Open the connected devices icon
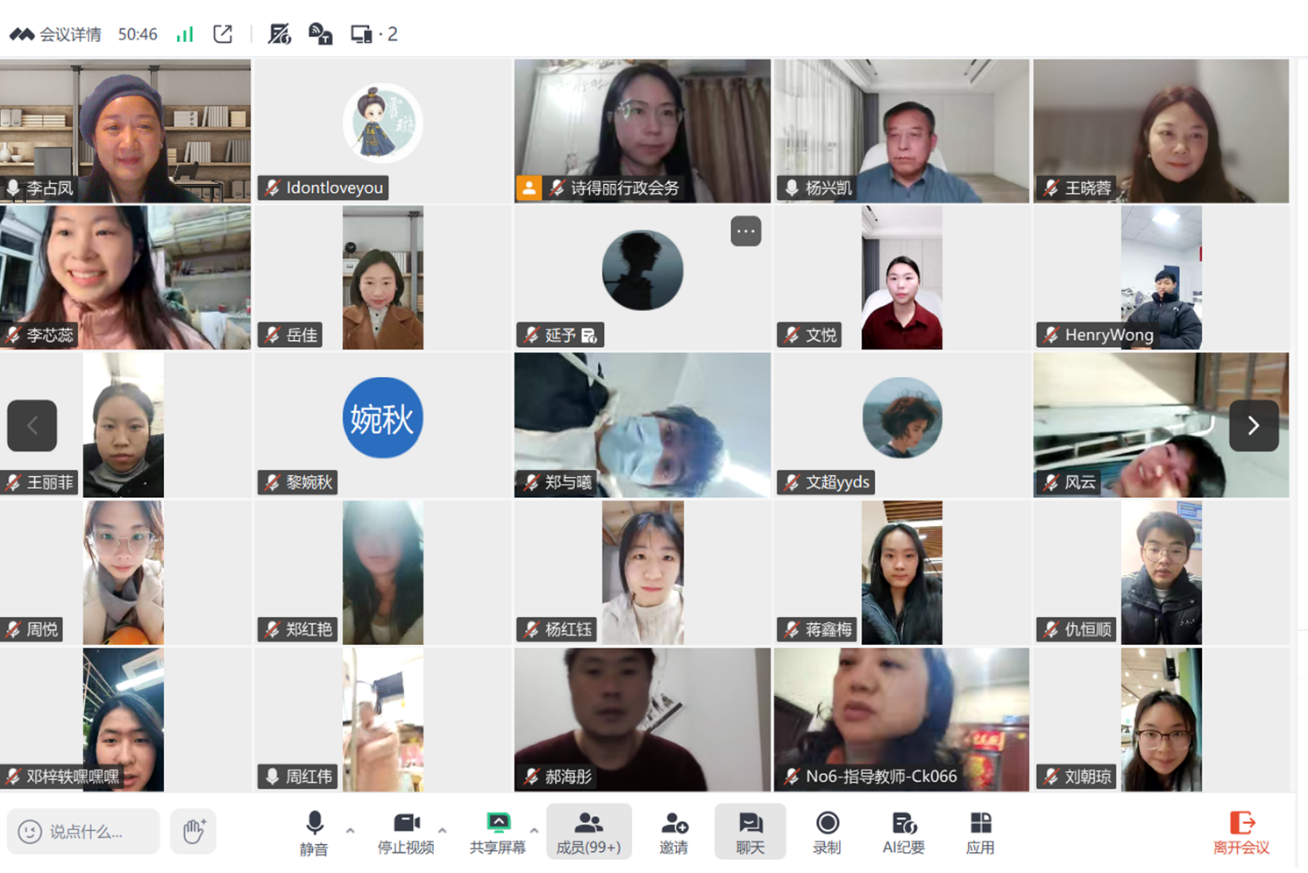The height and width of the screenshot is (873, 1308). [x=362, y=34]
